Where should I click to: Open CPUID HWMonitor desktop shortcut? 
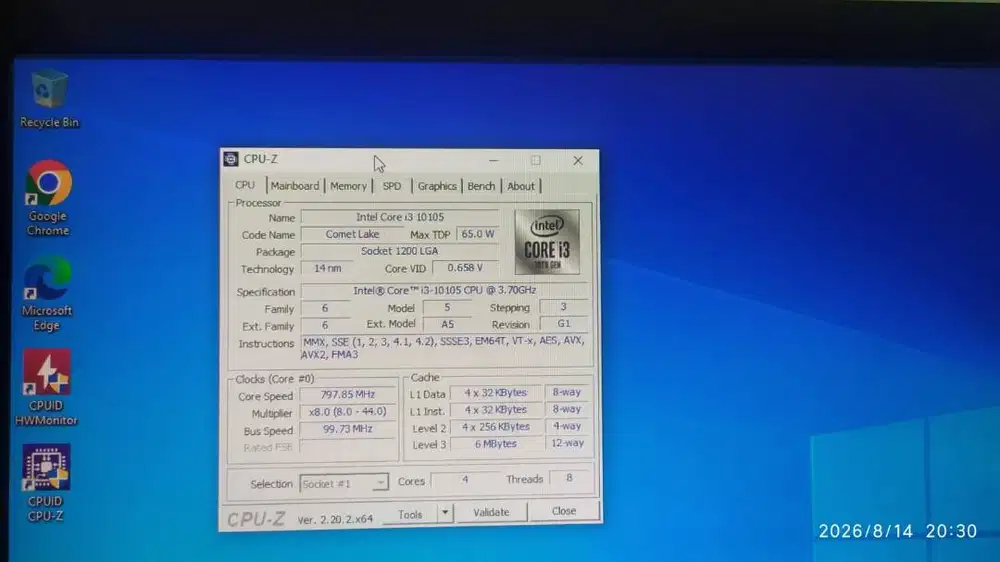(46, 388)
